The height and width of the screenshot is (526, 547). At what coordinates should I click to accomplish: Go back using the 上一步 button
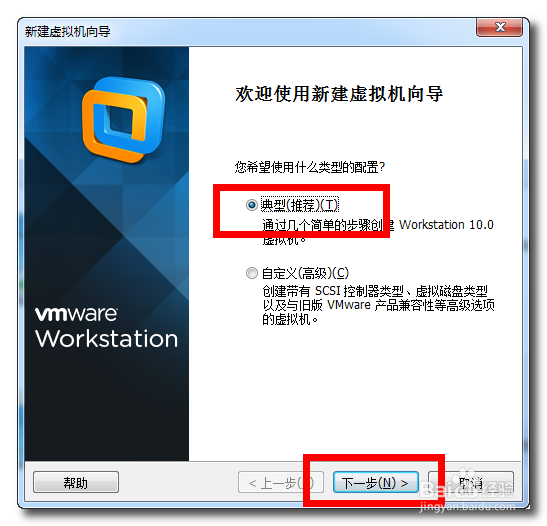click(x=280, y=482)
